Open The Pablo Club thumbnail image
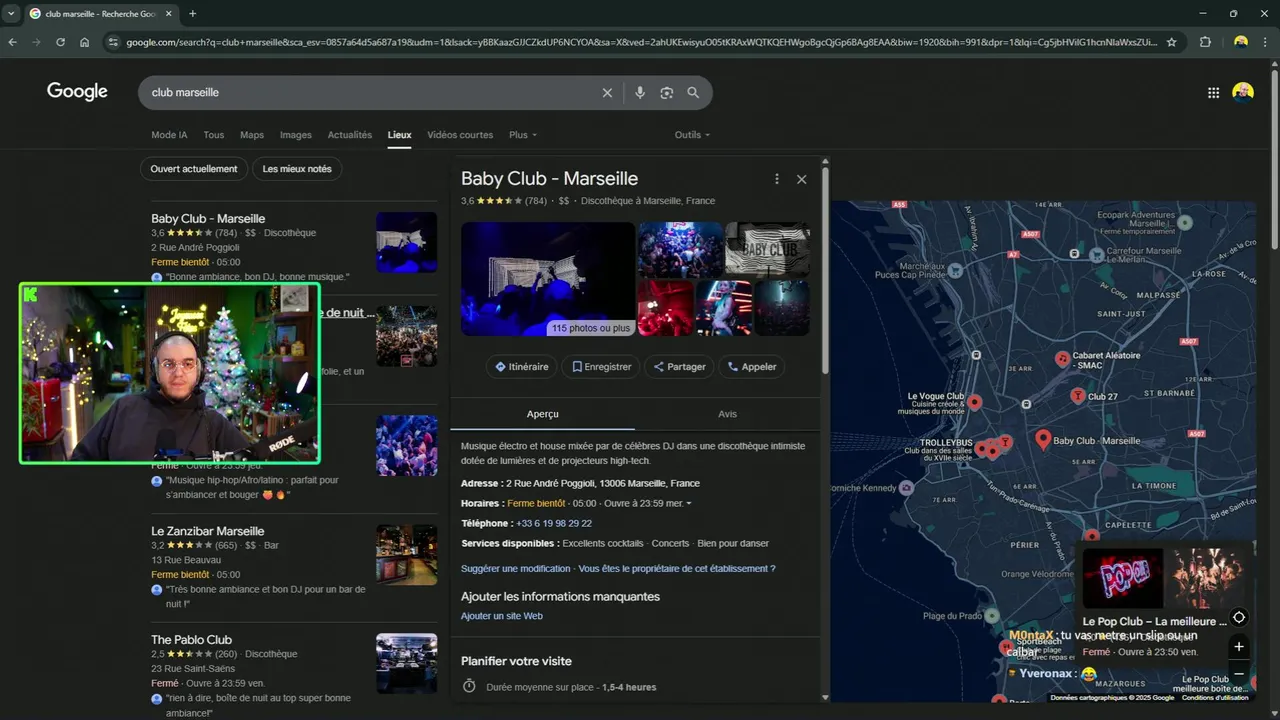The width and height of the screenshot is (1280, 720). (407, 664)
